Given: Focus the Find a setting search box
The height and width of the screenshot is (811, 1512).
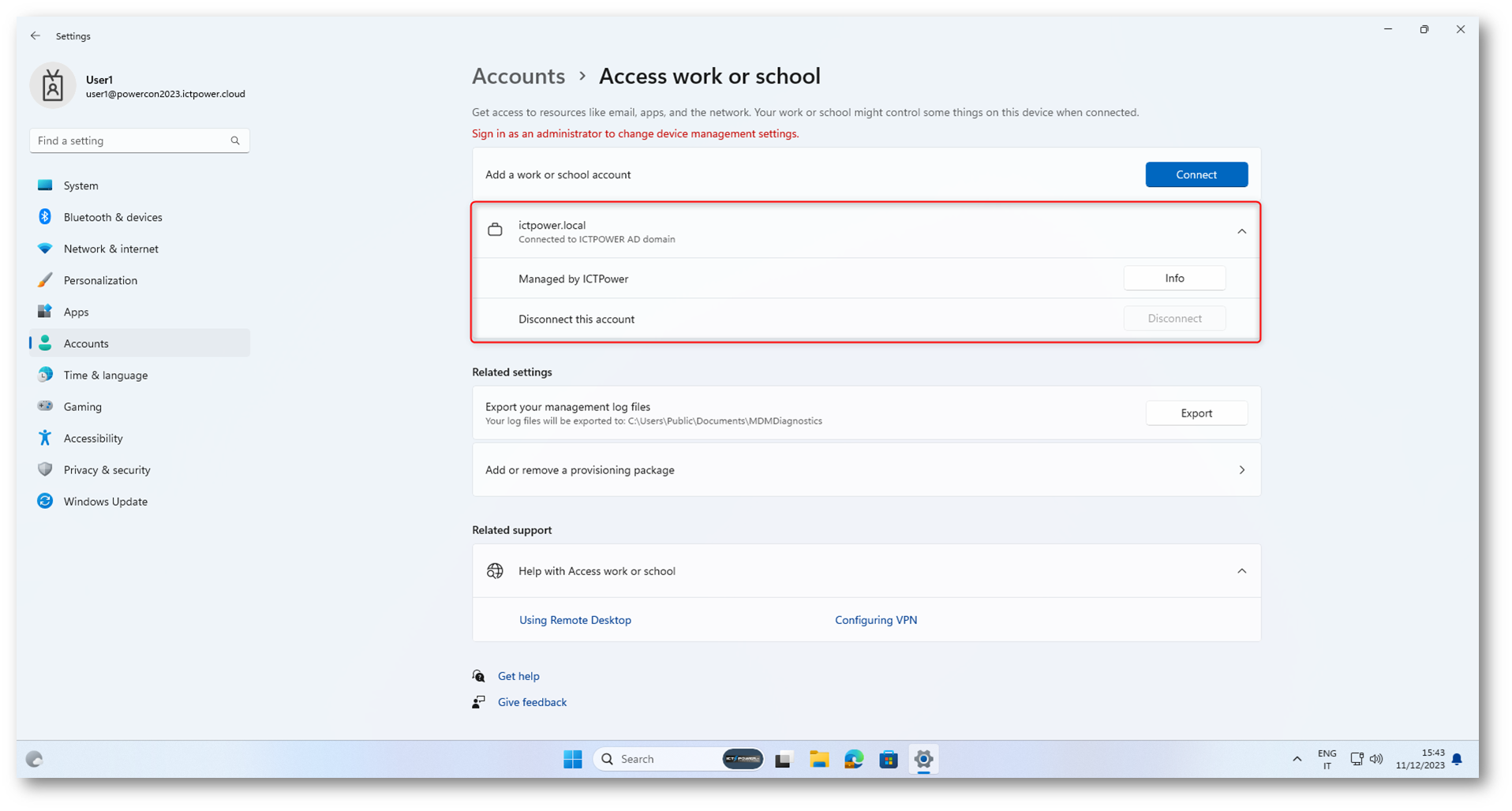Looking at the screenshot, I should (x=140, y=140).
